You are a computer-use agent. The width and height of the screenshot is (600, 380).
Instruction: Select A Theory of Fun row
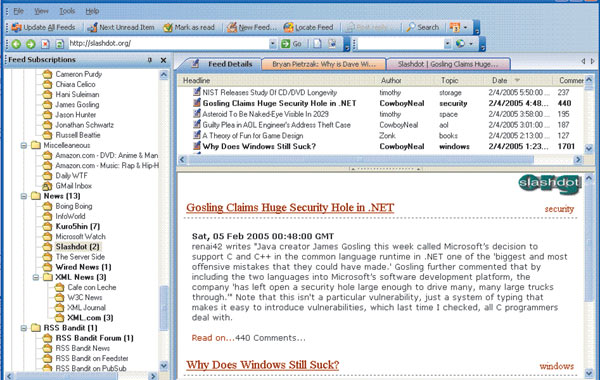pyautogui.click(x=382, y=135)
